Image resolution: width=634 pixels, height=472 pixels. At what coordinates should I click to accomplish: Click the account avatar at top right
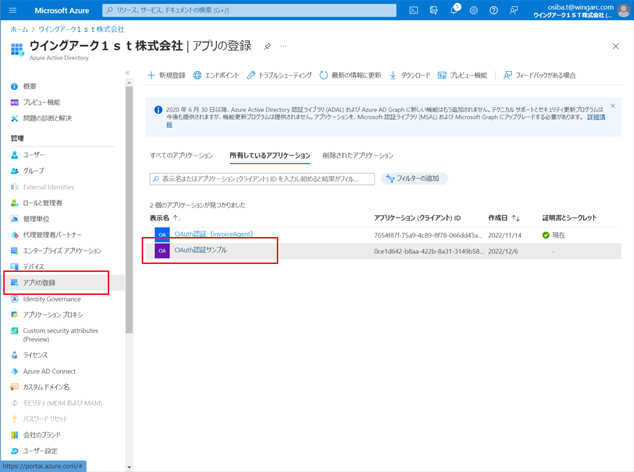pos(624,11)
